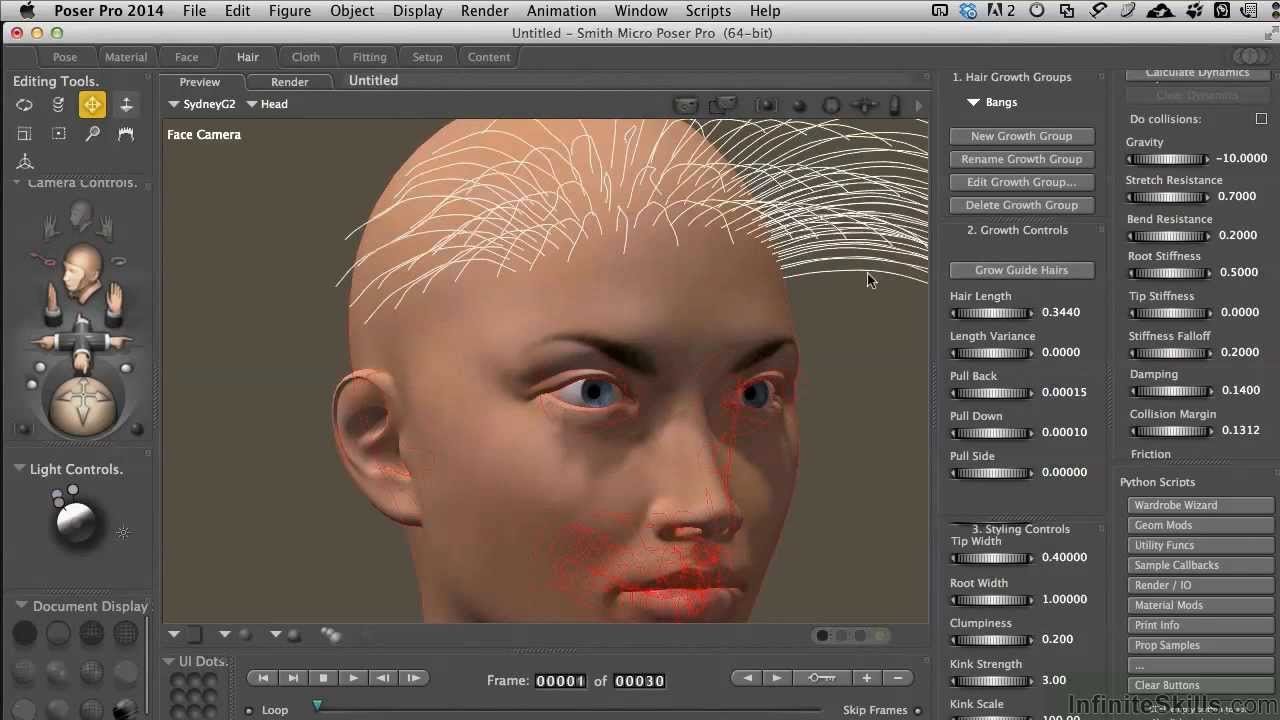Screen dimensions: 1280x720
Task: Collapse the UI Dots panel
Action: tap(169, 661)
